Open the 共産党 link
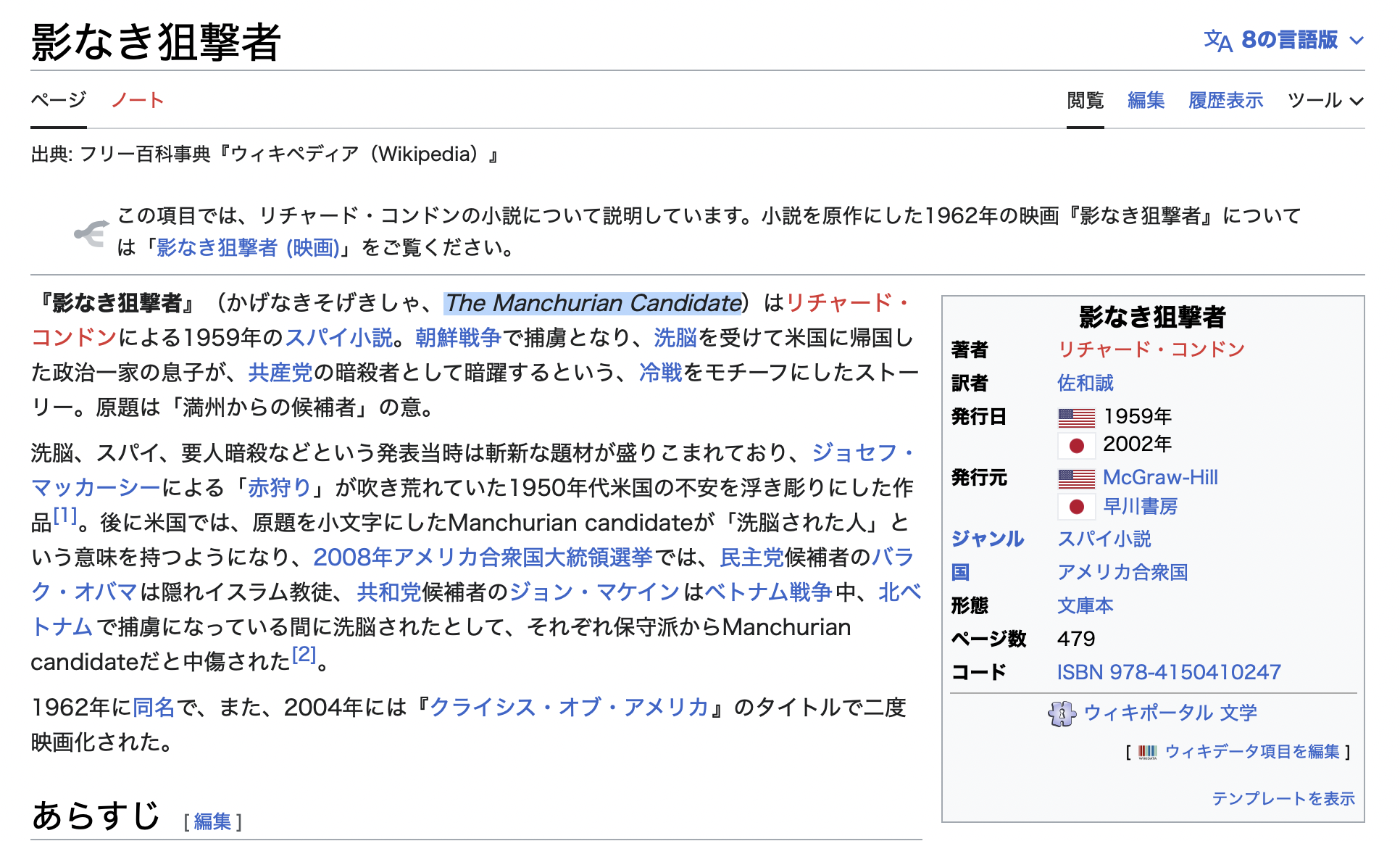 [280, 372]
